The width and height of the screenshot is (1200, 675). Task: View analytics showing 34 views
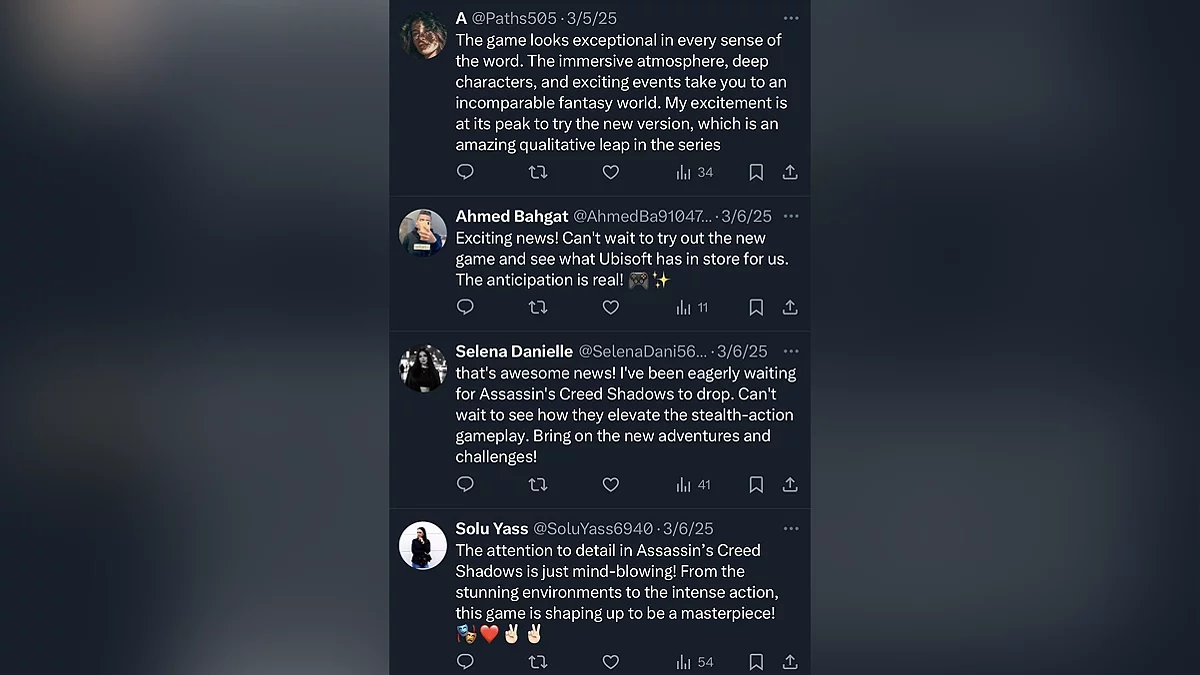(x=694, y=172)
